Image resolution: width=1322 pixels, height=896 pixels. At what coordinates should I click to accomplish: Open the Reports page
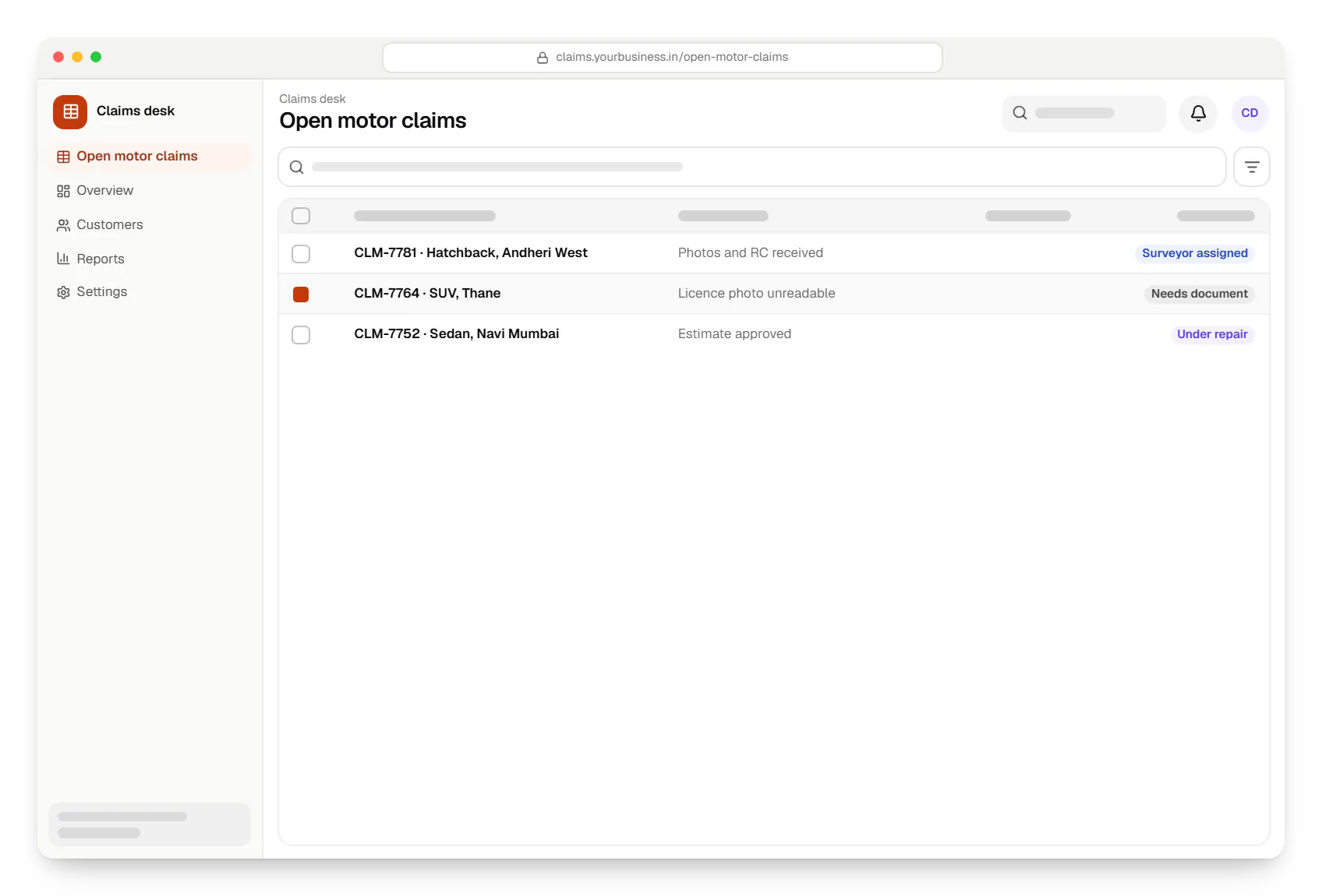pyautogui.click(x=150, y=259)
